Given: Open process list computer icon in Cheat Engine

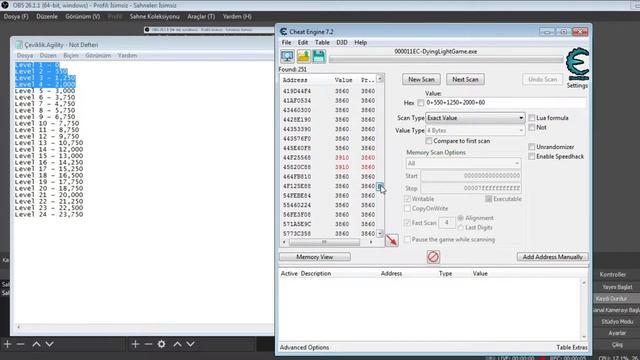Looking at the screenshot, I should click(287, 56).
